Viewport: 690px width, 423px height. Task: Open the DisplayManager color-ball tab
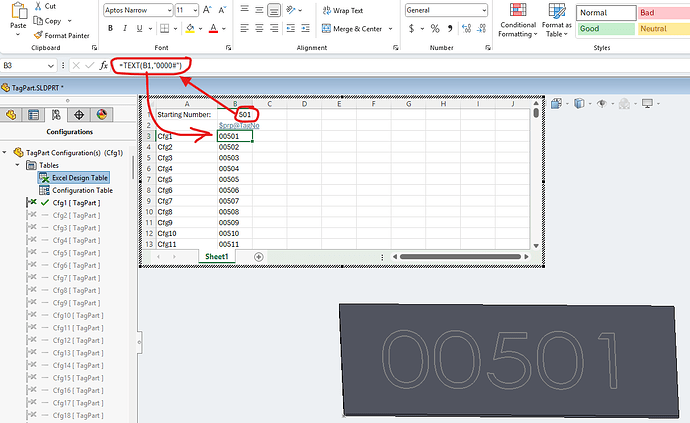pyautogui.click(x=100, y=115)
